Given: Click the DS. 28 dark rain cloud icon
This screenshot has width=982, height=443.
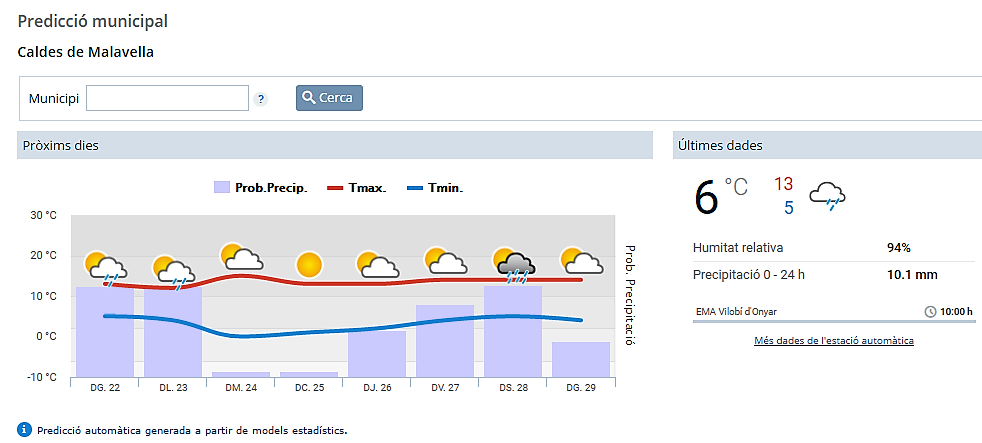Looking at the screenshot, I should (514, 265).
